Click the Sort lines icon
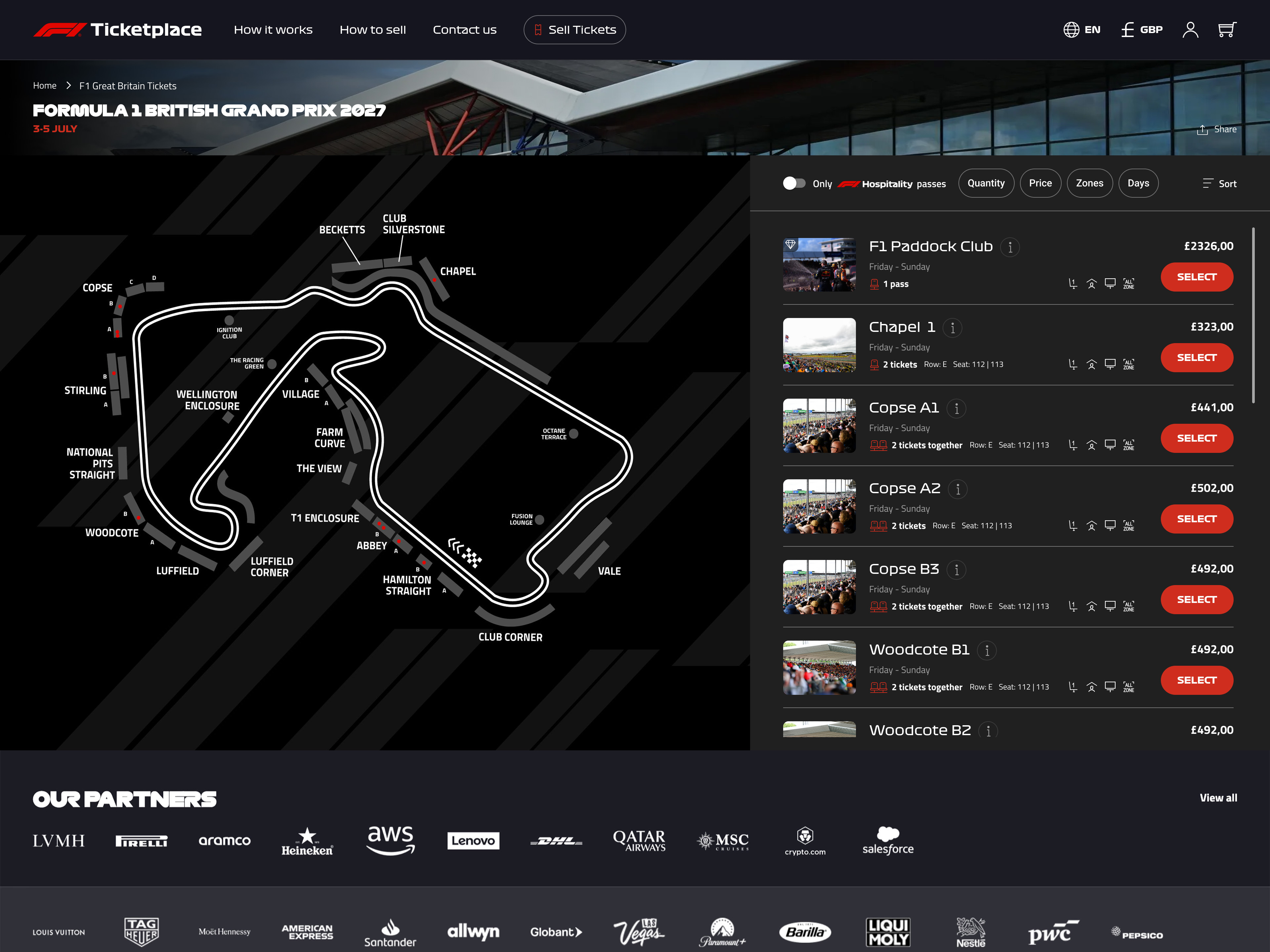 [1207, 184]
